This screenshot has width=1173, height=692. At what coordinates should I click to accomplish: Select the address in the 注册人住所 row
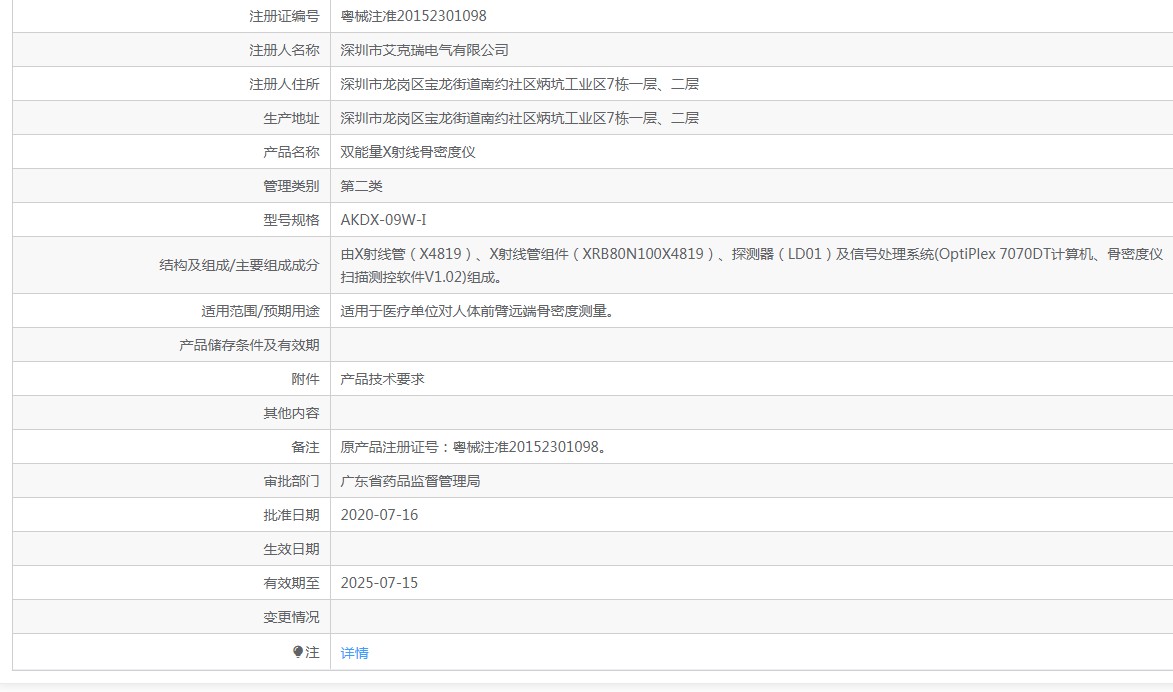(519, 84)
